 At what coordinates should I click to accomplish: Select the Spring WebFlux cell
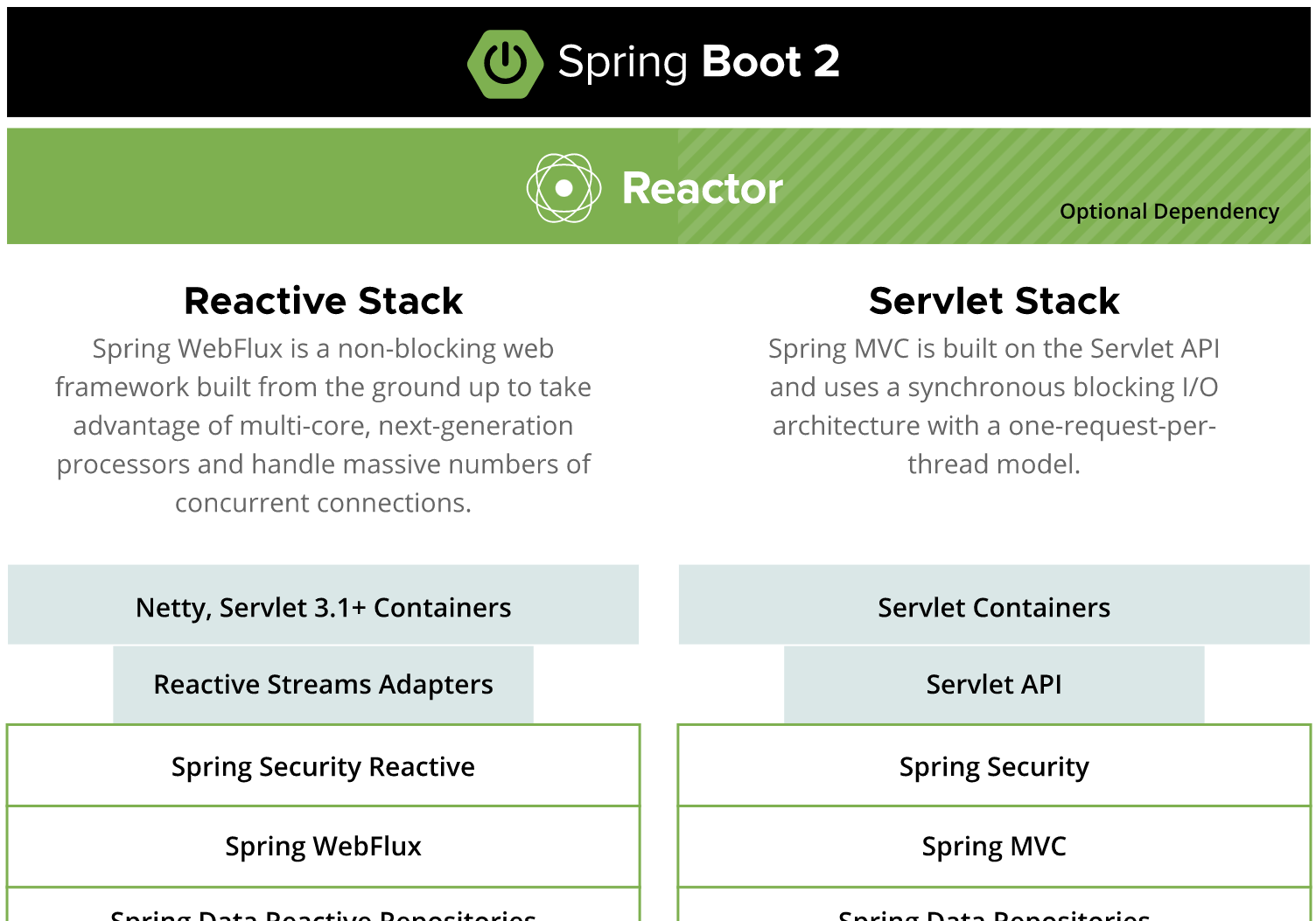tap(323, 847)
